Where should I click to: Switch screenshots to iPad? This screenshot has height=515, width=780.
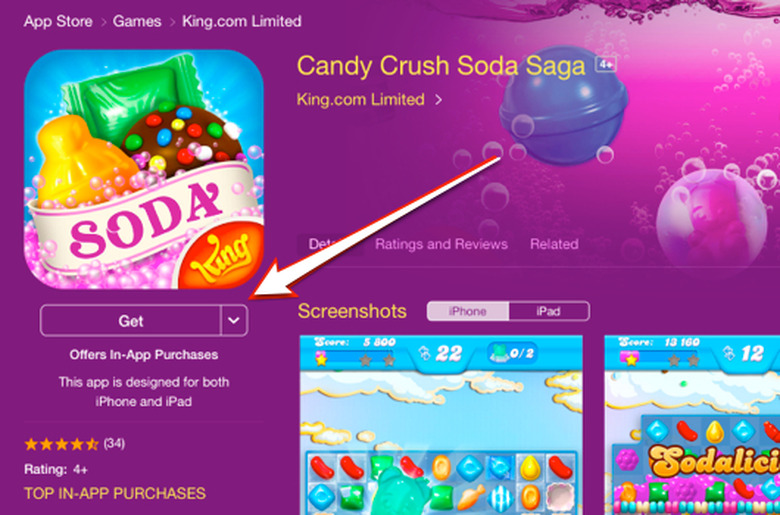(x=549, y=311)
